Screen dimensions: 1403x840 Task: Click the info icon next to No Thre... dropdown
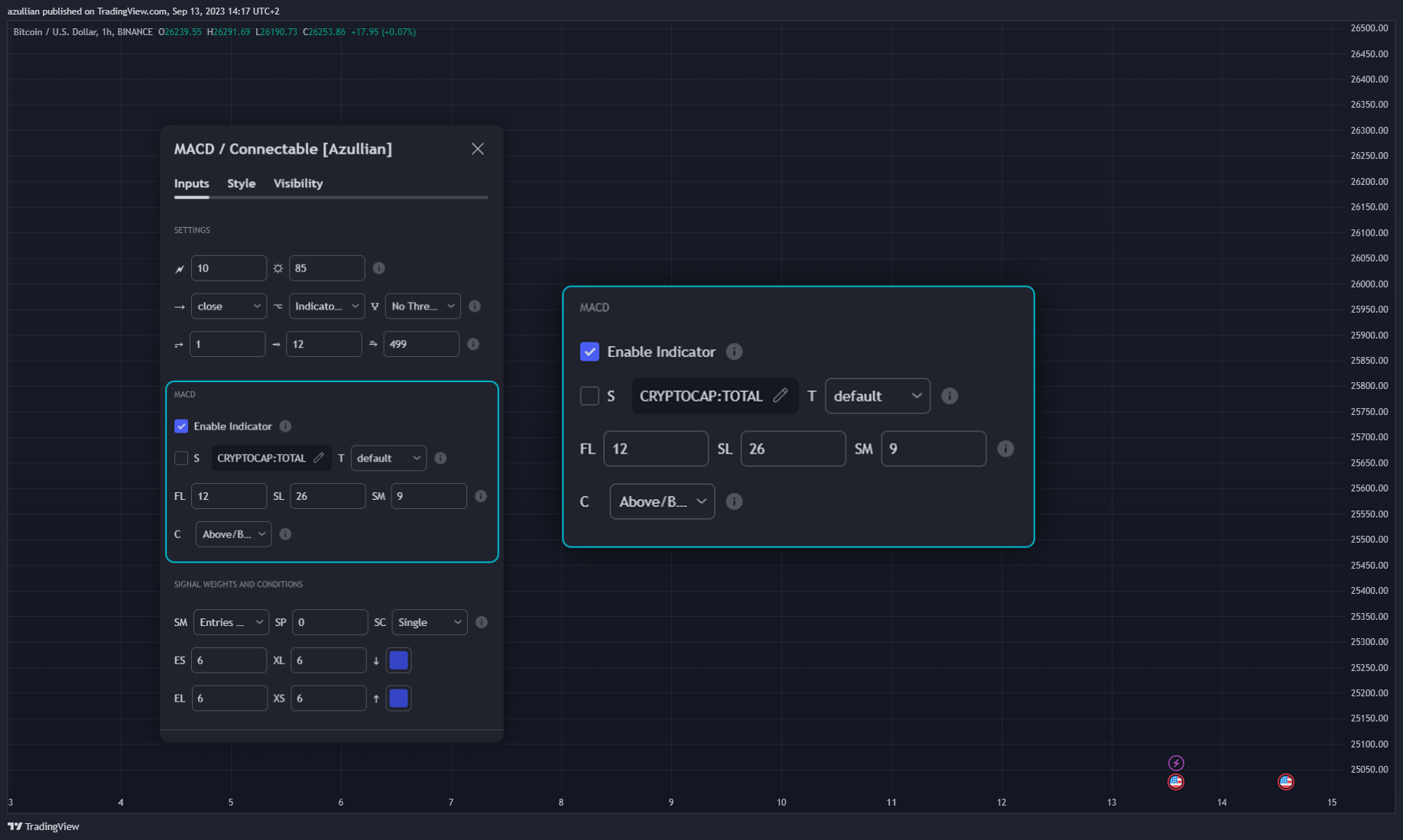[475, 306]
